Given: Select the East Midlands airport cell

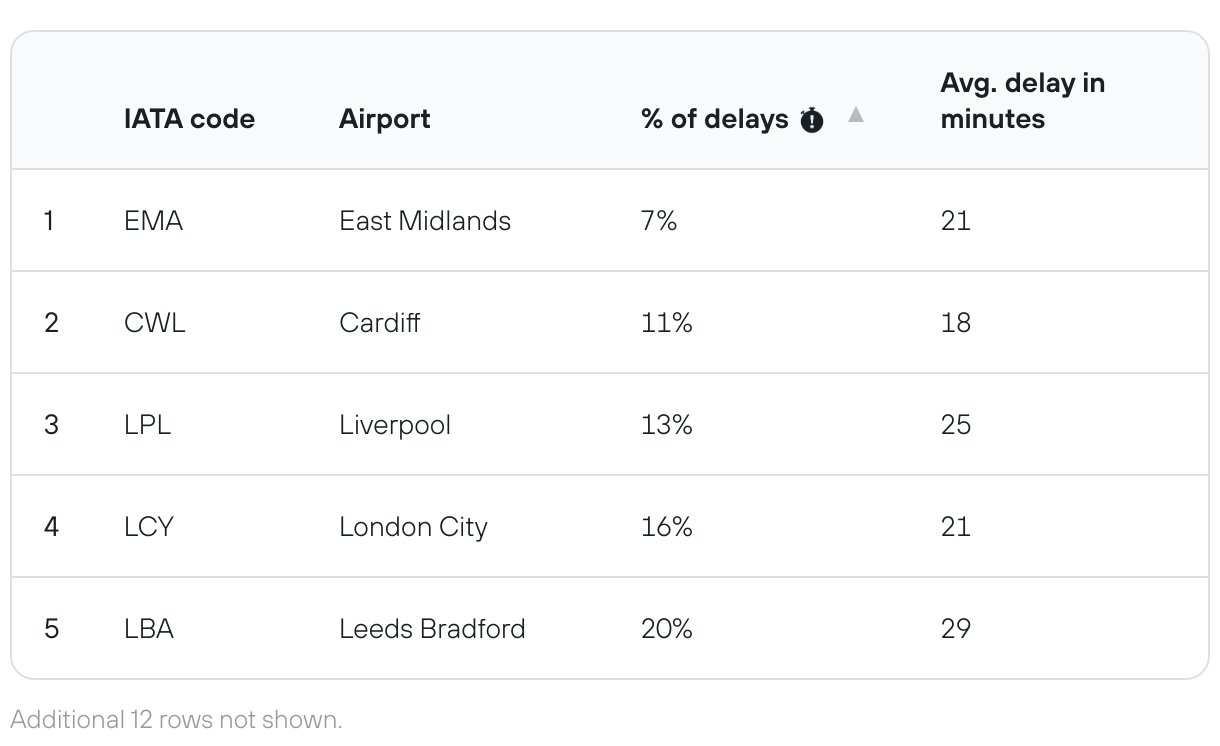Looking at the screenshot, I should (425, 221).
